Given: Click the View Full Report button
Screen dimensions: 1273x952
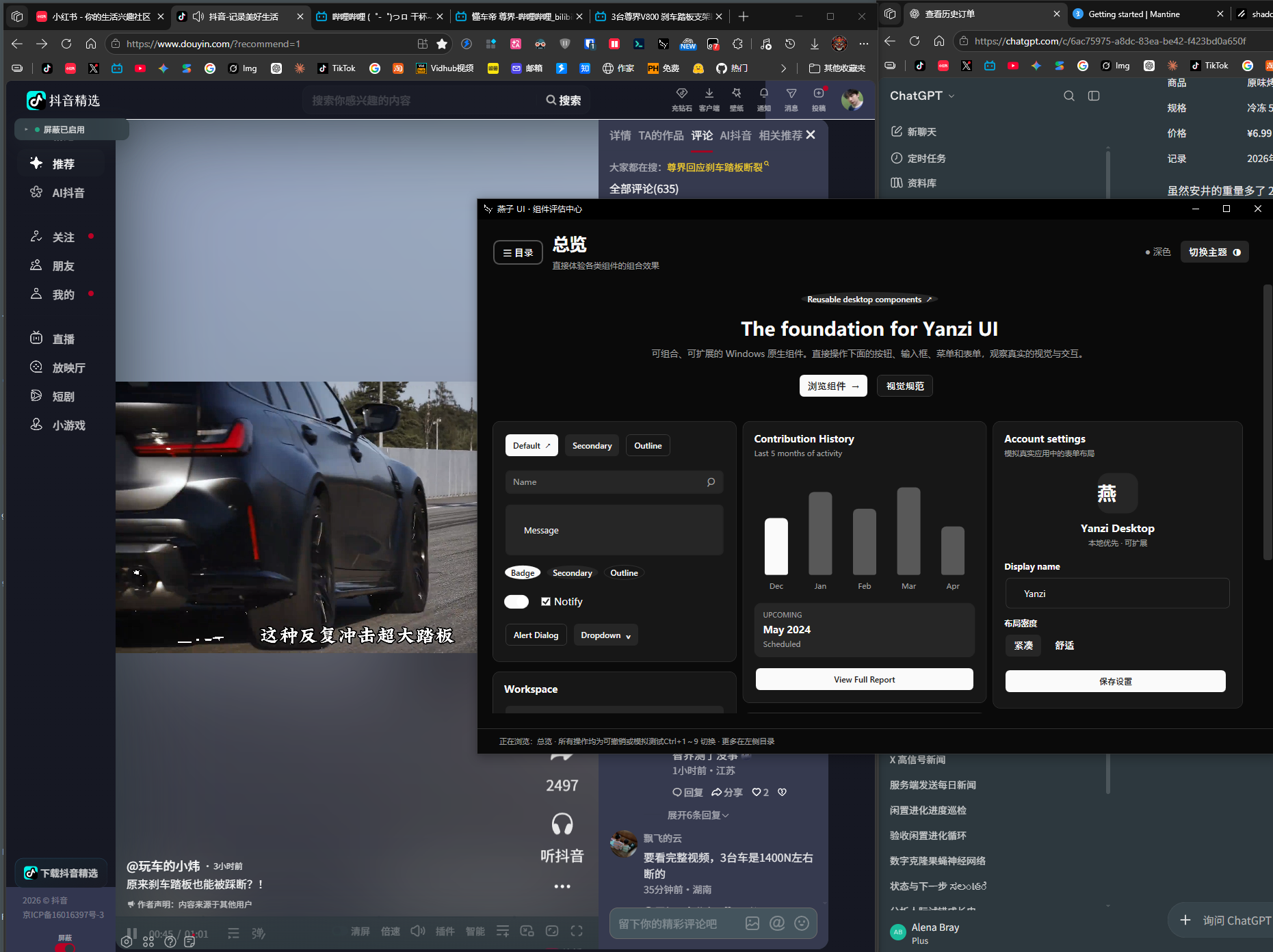Looking at the screenshot, I should [x=865, y=680].
